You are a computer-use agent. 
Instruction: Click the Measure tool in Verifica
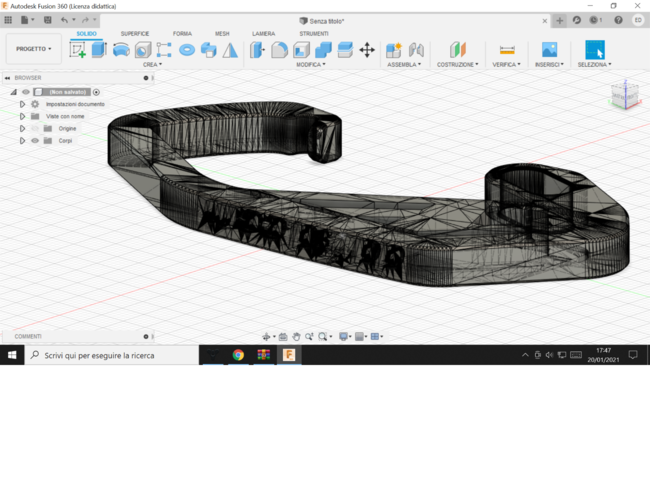(507, 50)
